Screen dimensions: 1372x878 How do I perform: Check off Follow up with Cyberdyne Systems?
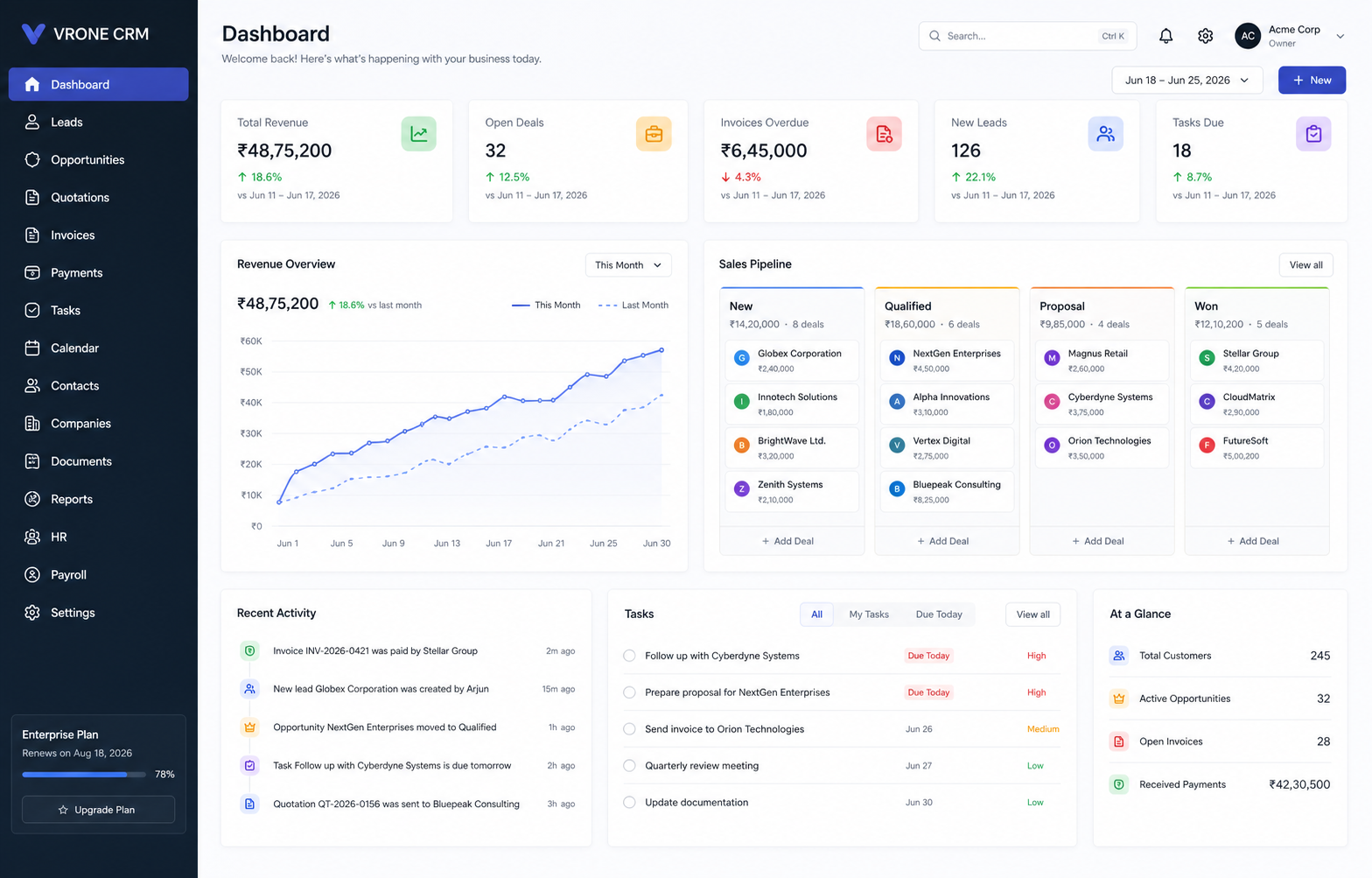pyautogui.click(x=629, y=656)
